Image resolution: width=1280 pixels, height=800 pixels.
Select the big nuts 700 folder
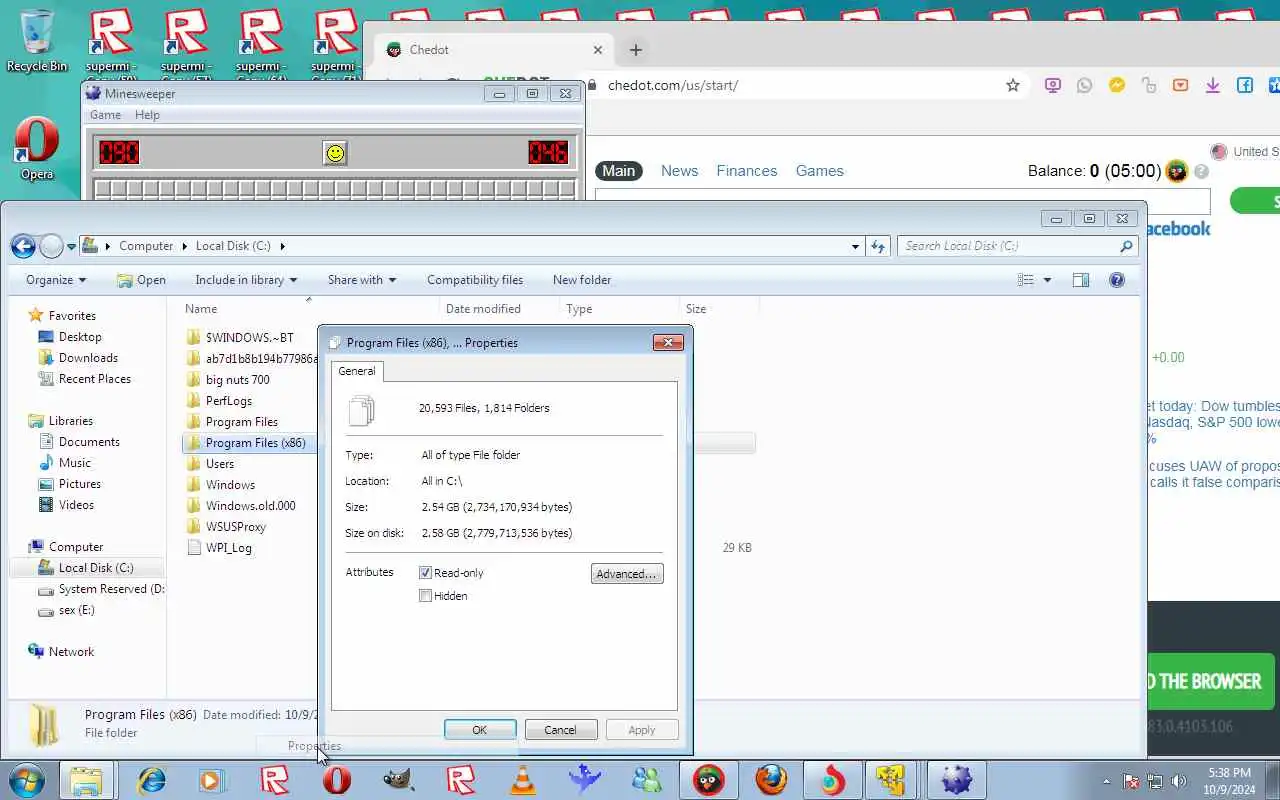click(237, 380)
